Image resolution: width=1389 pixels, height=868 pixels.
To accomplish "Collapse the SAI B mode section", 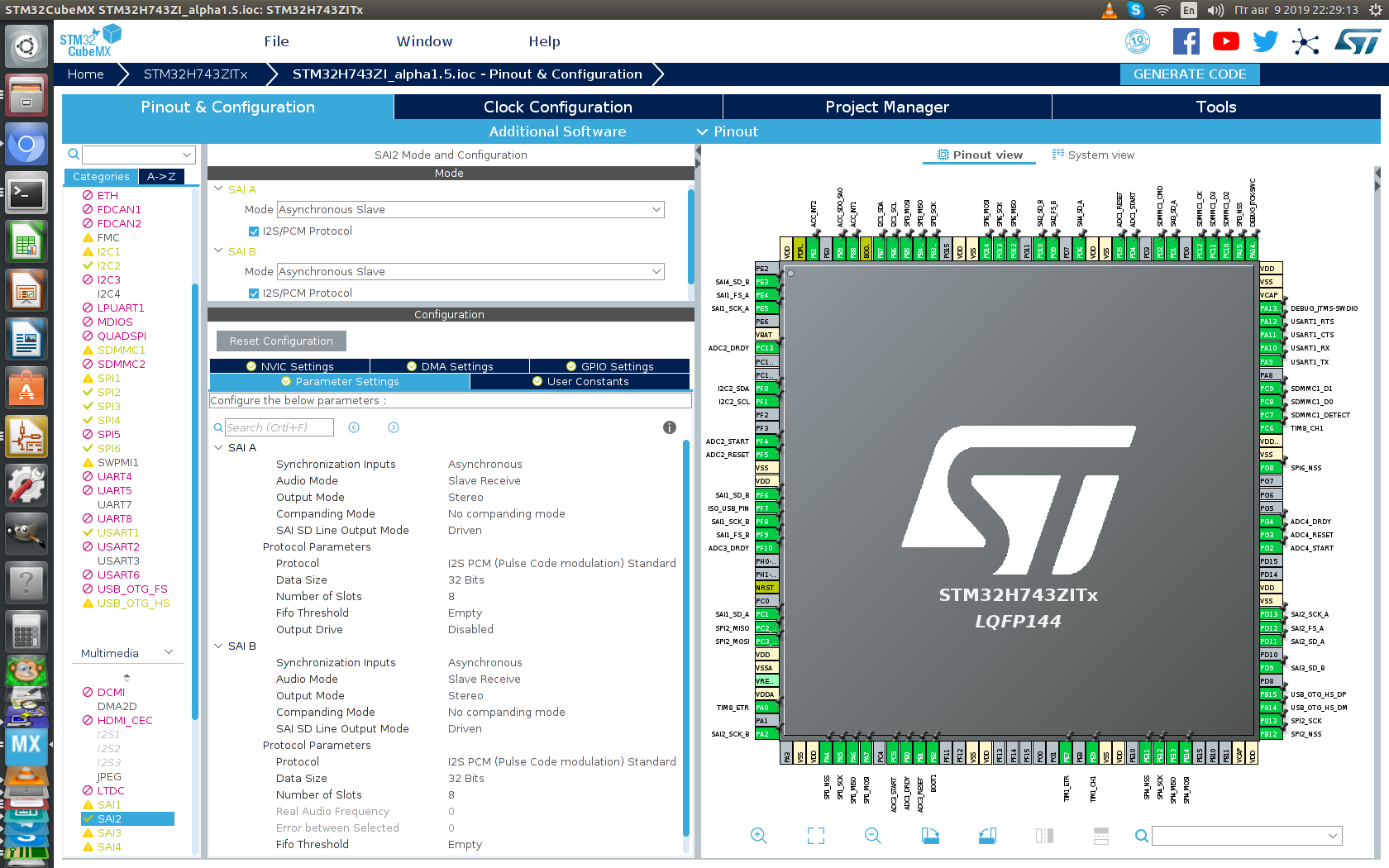I will 219,251.
